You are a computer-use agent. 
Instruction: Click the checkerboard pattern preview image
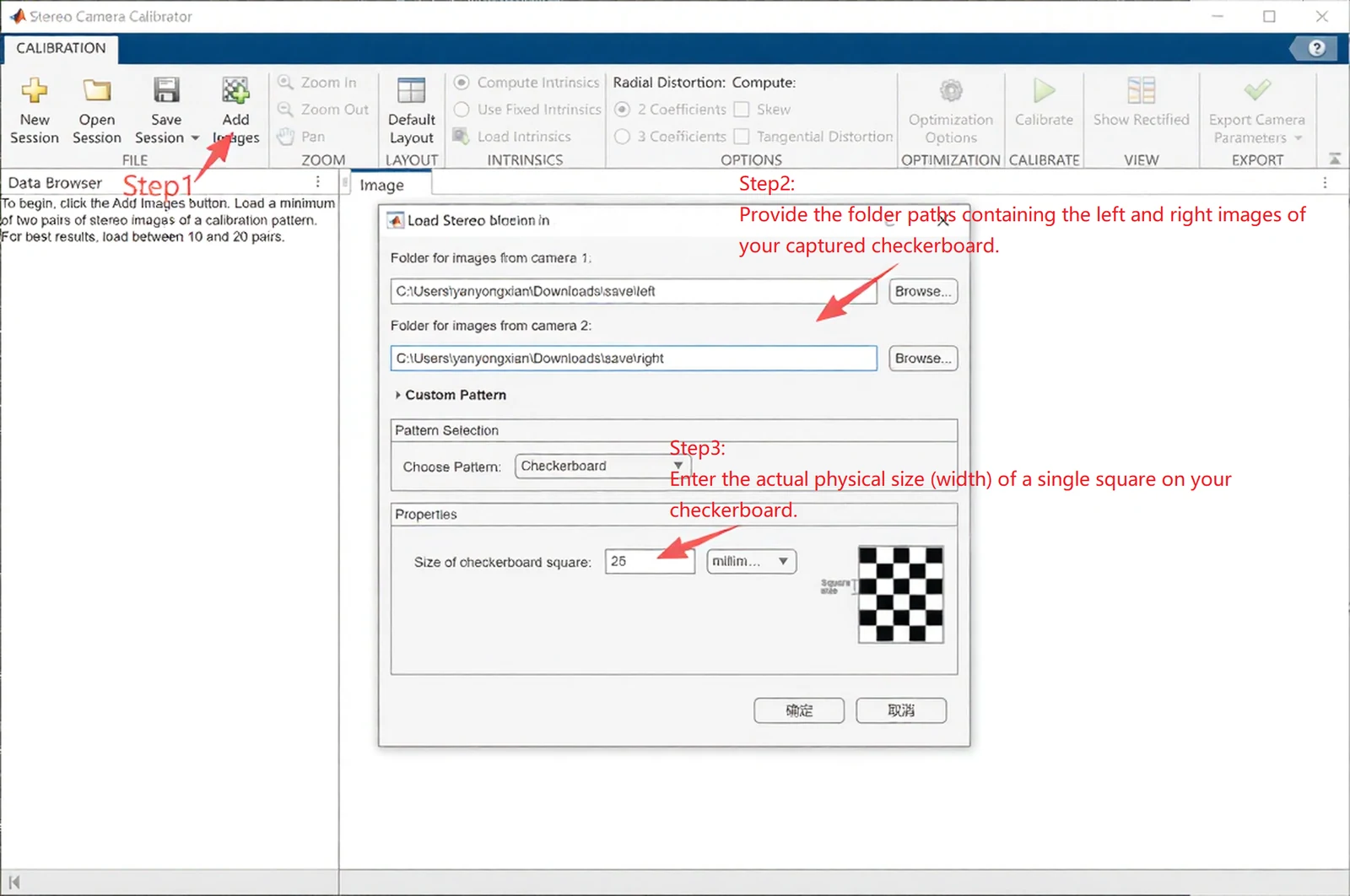(900, 595)
